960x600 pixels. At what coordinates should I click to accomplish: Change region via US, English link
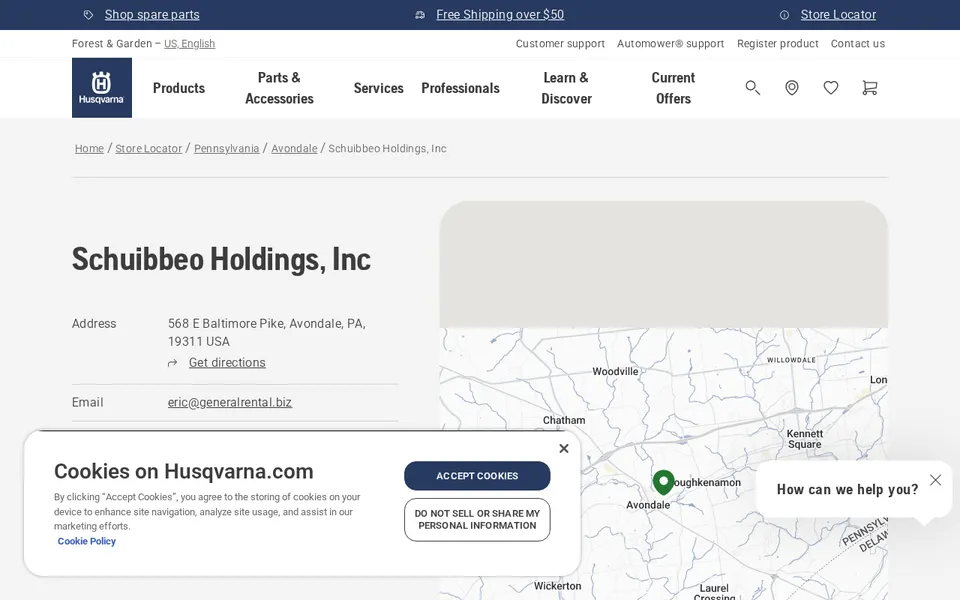click(x=189, y=43)
